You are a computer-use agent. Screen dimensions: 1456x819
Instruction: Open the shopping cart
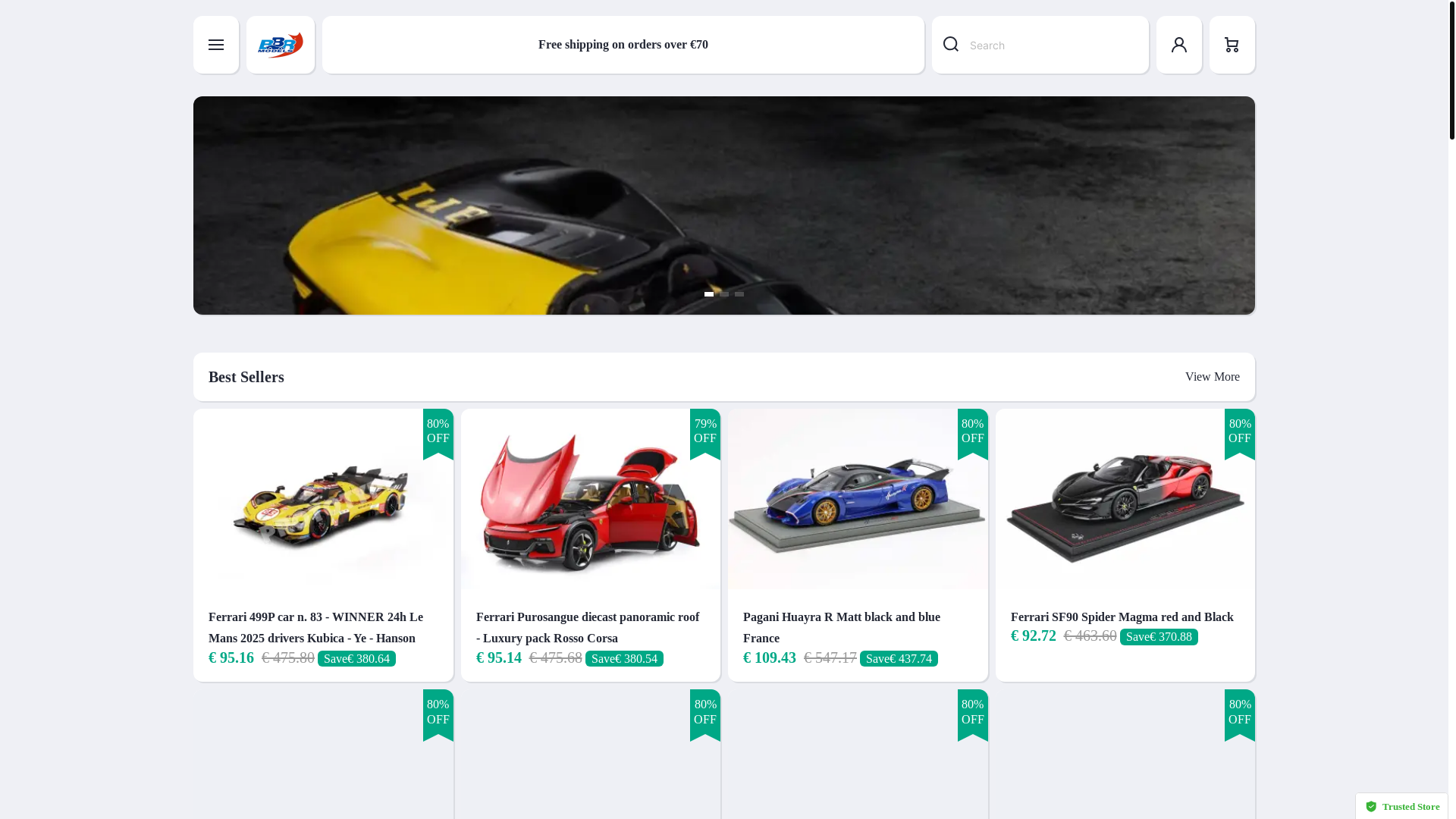click(x=1232, y=45)
